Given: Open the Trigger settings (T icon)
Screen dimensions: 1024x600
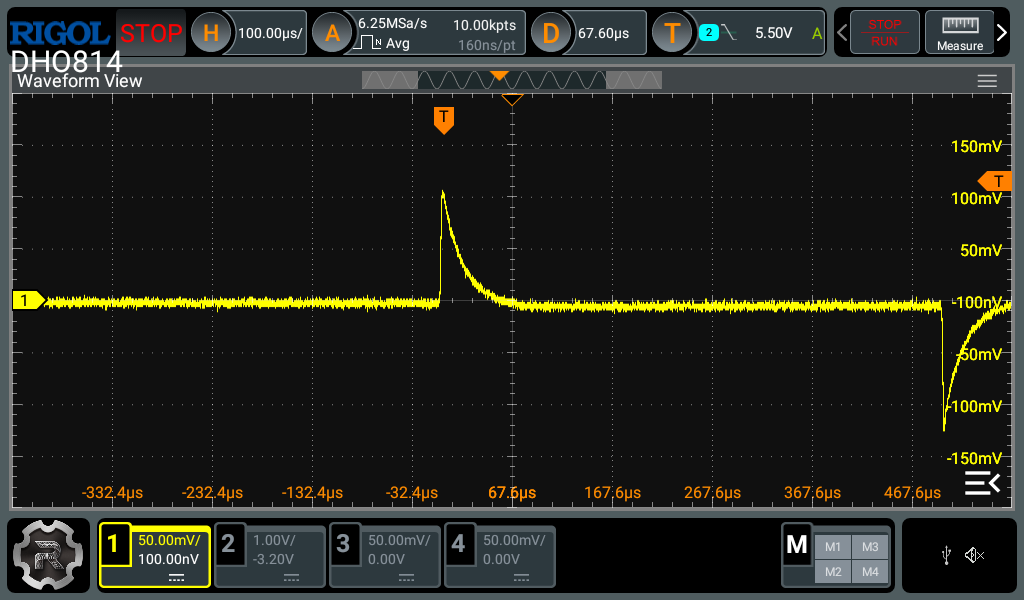Looking at the screenshot, I should 673,33.
